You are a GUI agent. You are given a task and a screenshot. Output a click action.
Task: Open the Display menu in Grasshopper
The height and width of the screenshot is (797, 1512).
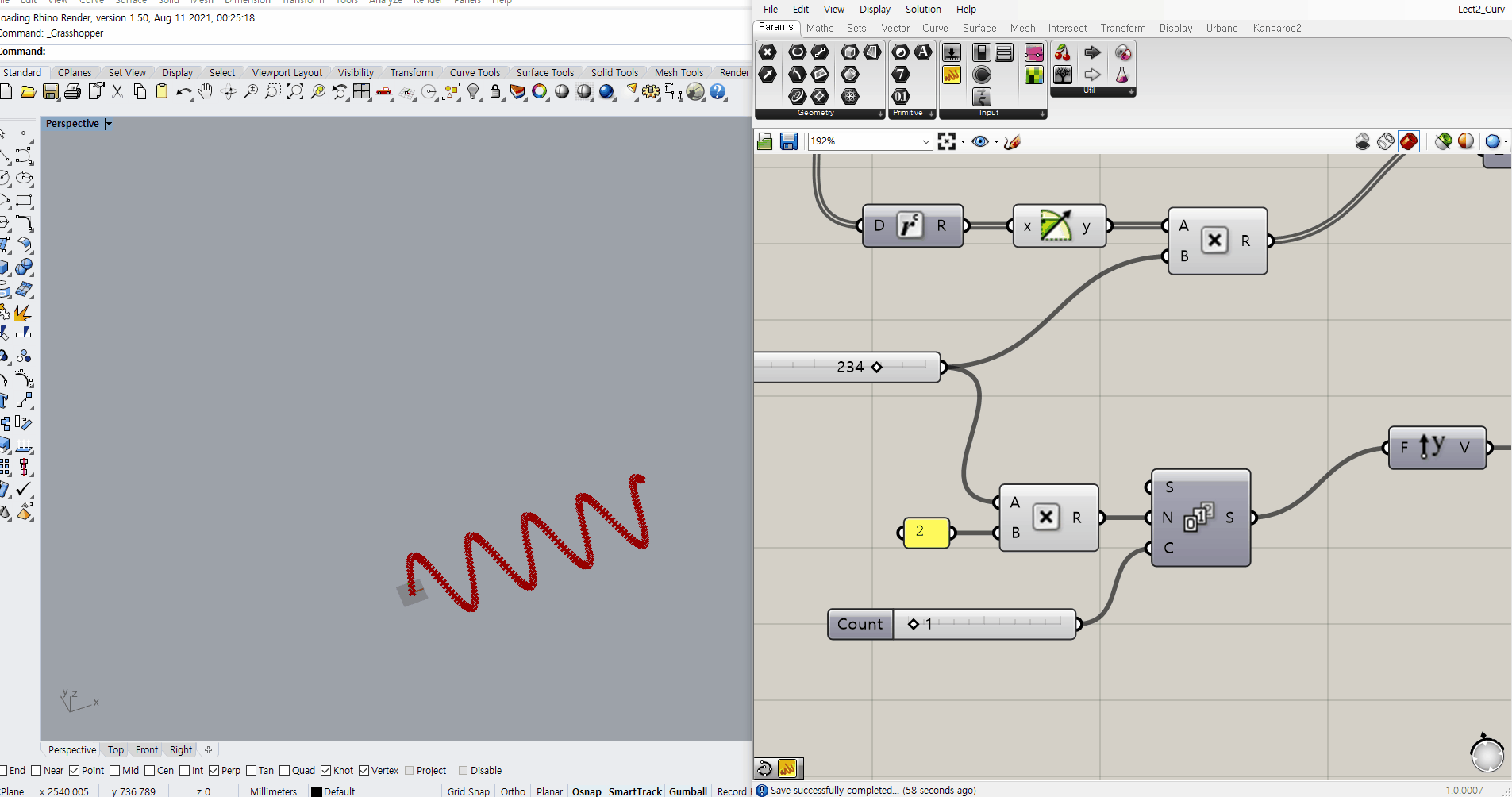click(875, 9)
